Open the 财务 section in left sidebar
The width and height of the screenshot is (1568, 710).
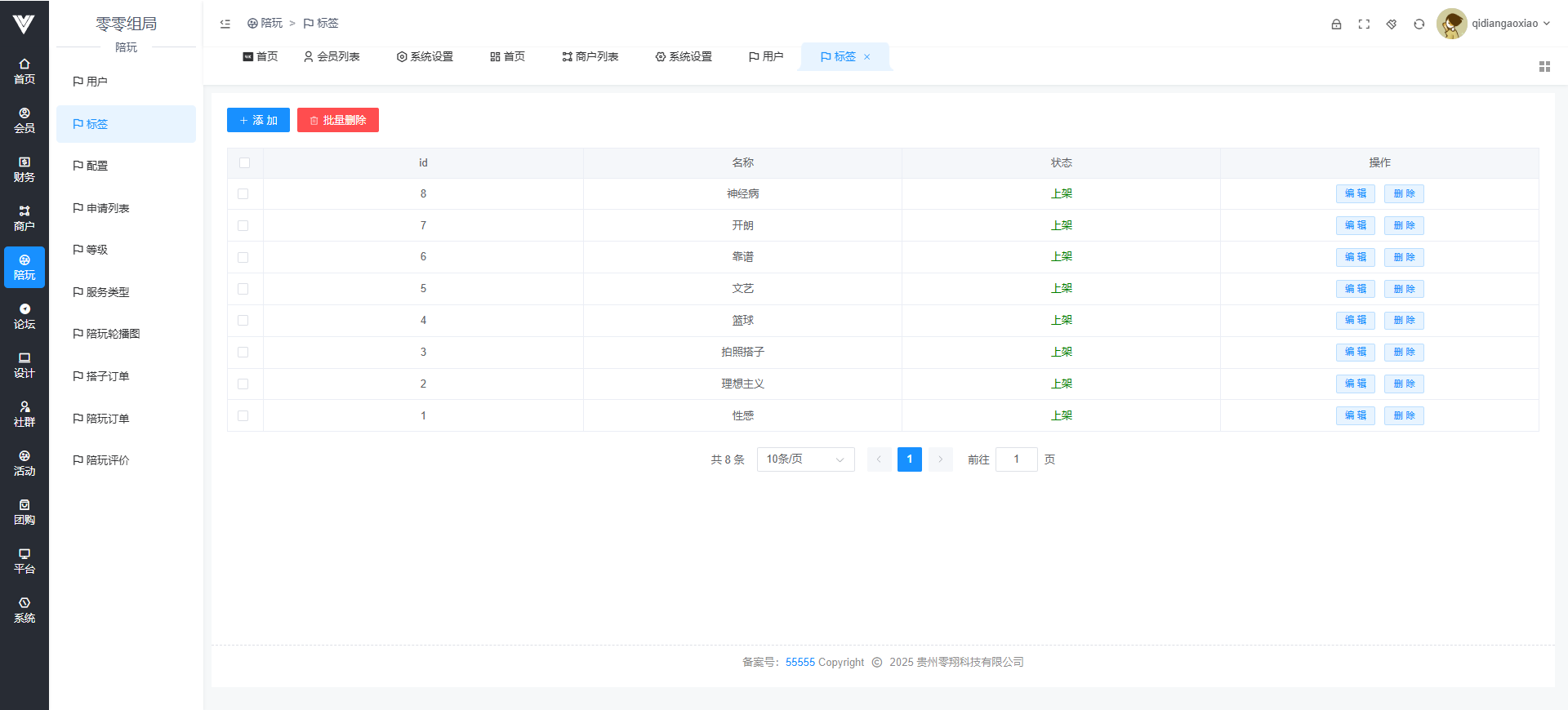coord(24,169)
